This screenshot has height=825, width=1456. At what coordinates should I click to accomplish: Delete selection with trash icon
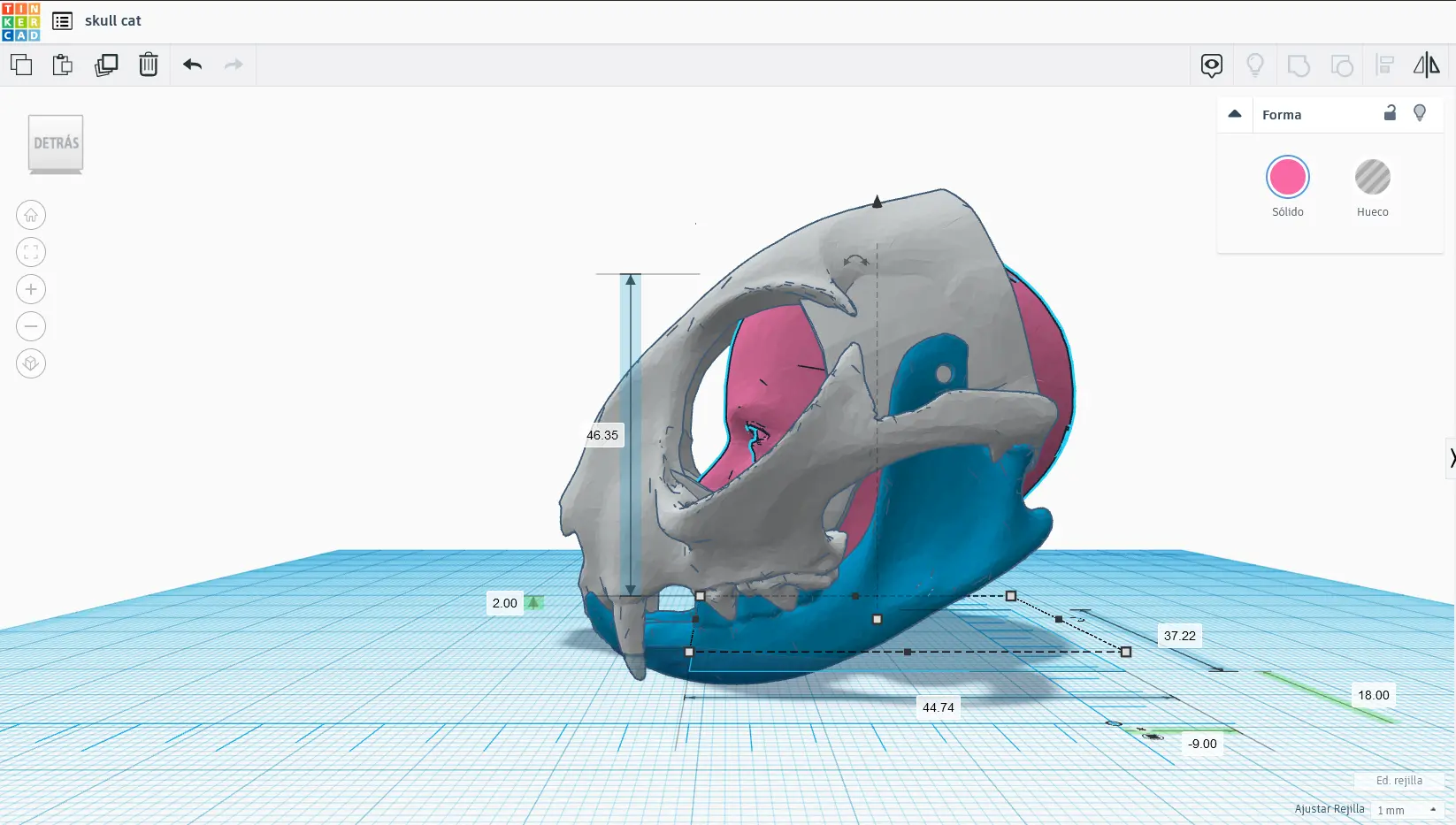pos(149,65)
